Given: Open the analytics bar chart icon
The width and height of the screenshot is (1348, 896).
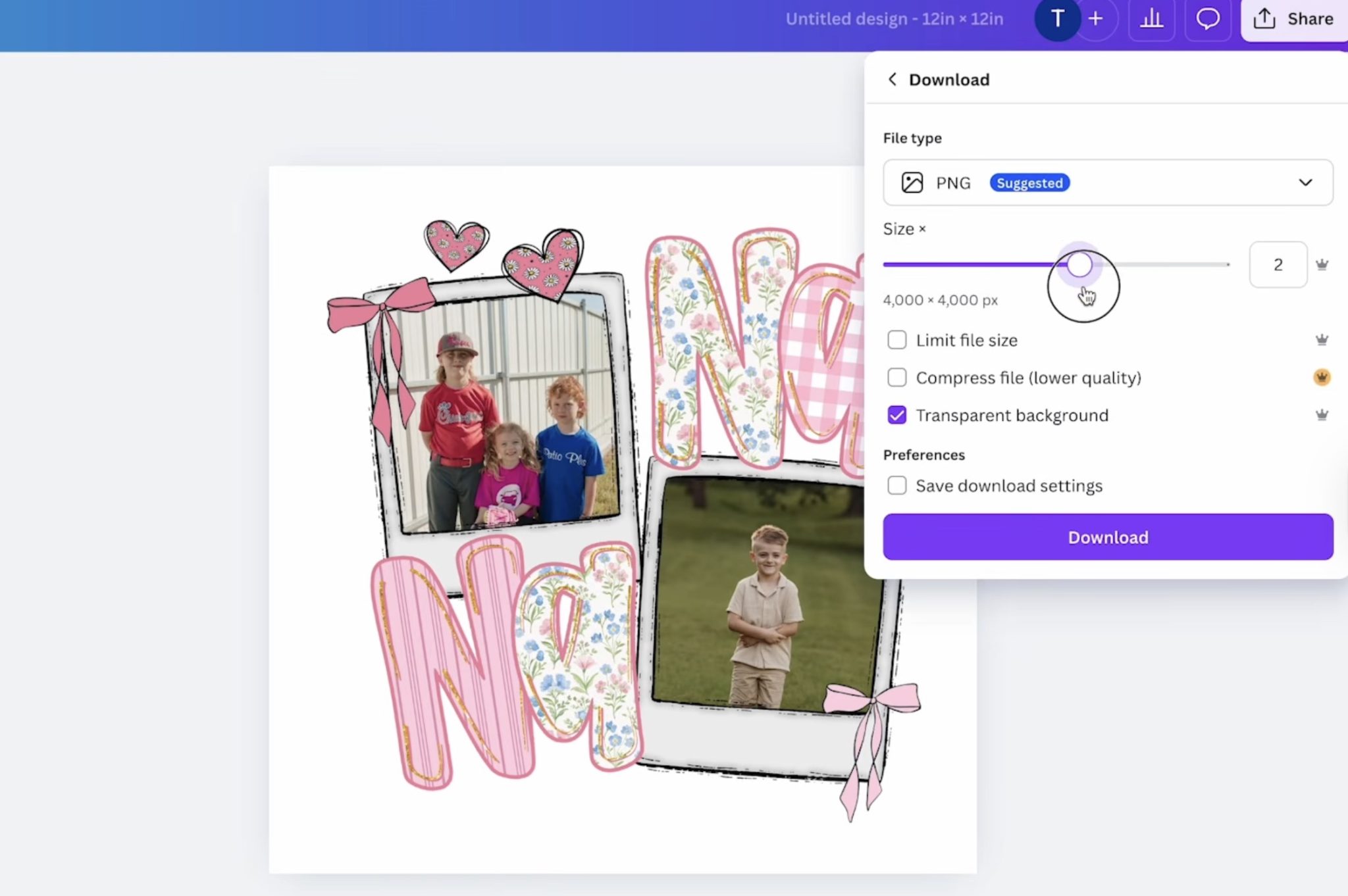Looking at the screenshot, I should (x=1151, y=19).
